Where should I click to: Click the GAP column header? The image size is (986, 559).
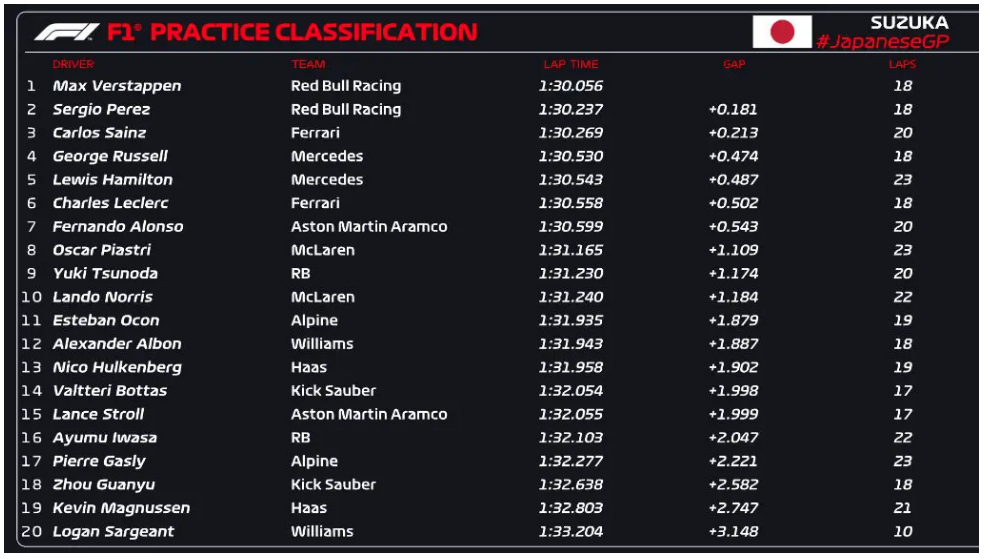point(733,65)
